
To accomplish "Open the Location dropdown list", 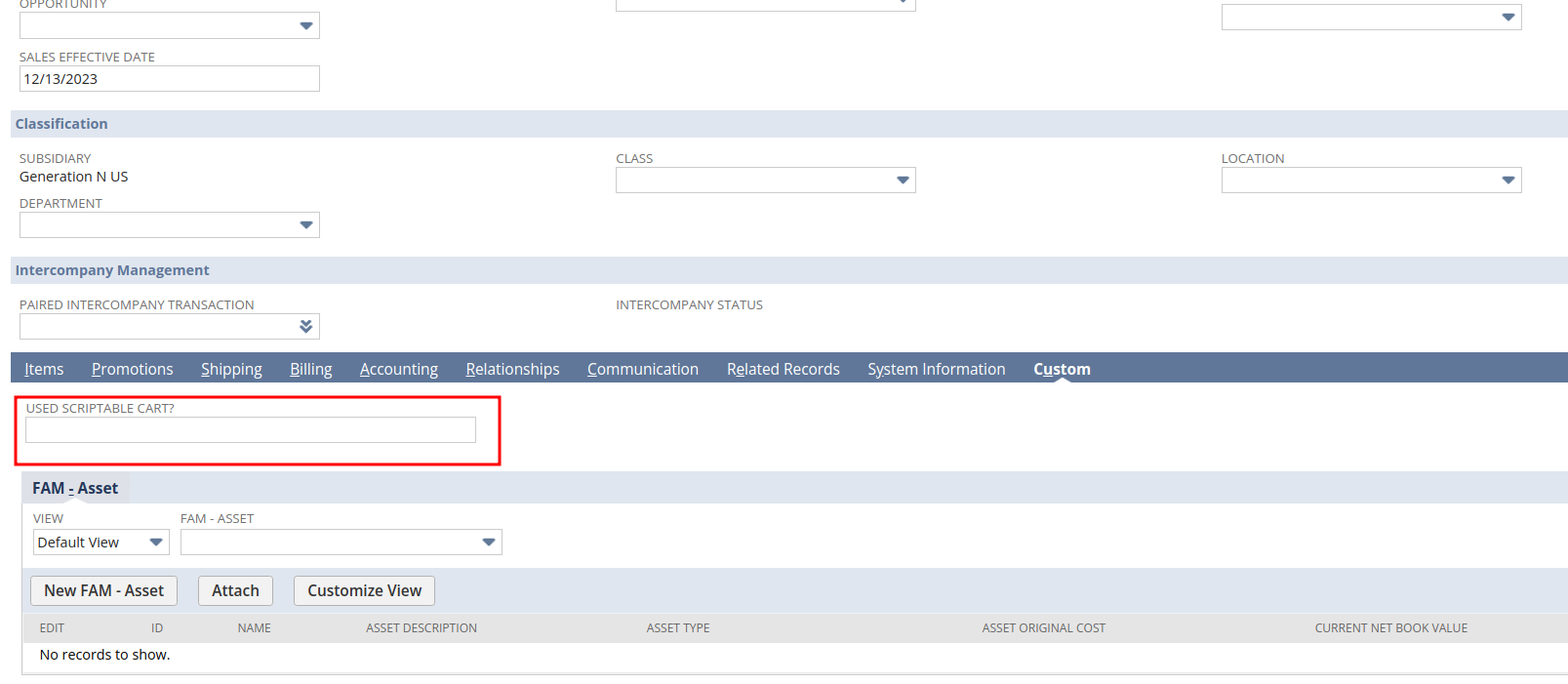I will [1508, 181].
